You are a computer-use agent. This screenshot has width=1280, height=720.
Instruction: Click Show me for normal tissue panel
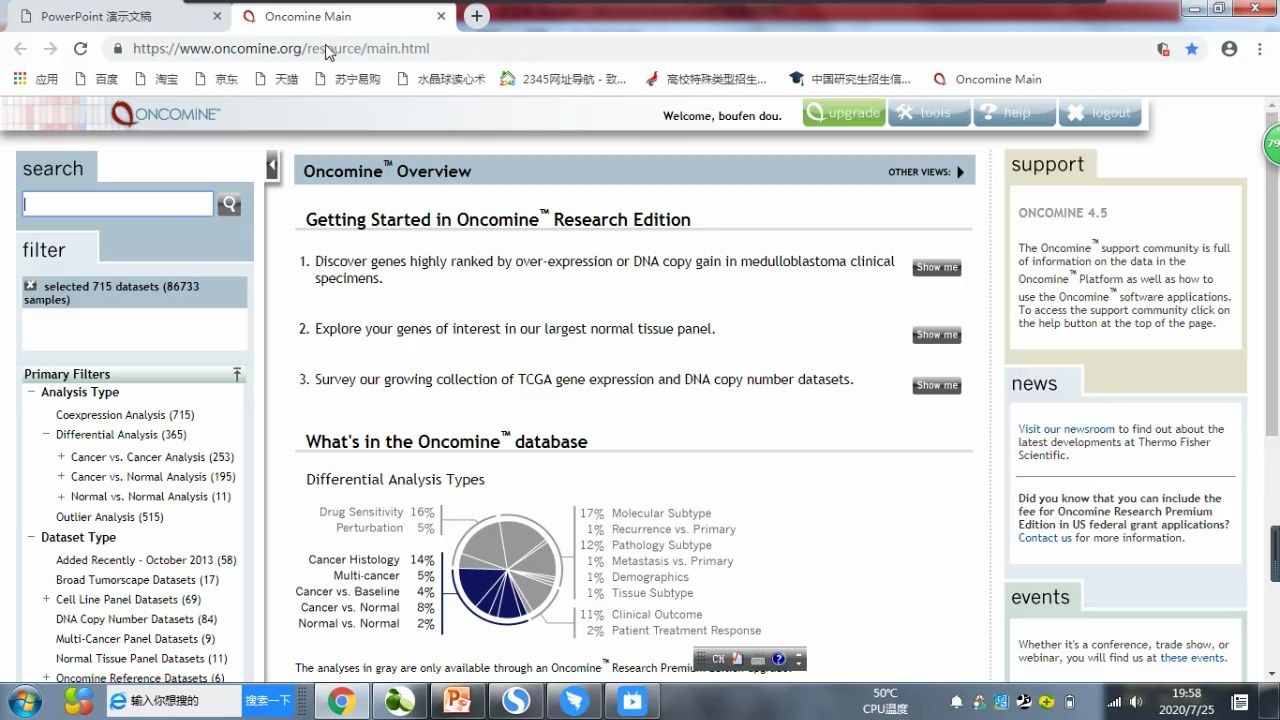pos(937,335)
